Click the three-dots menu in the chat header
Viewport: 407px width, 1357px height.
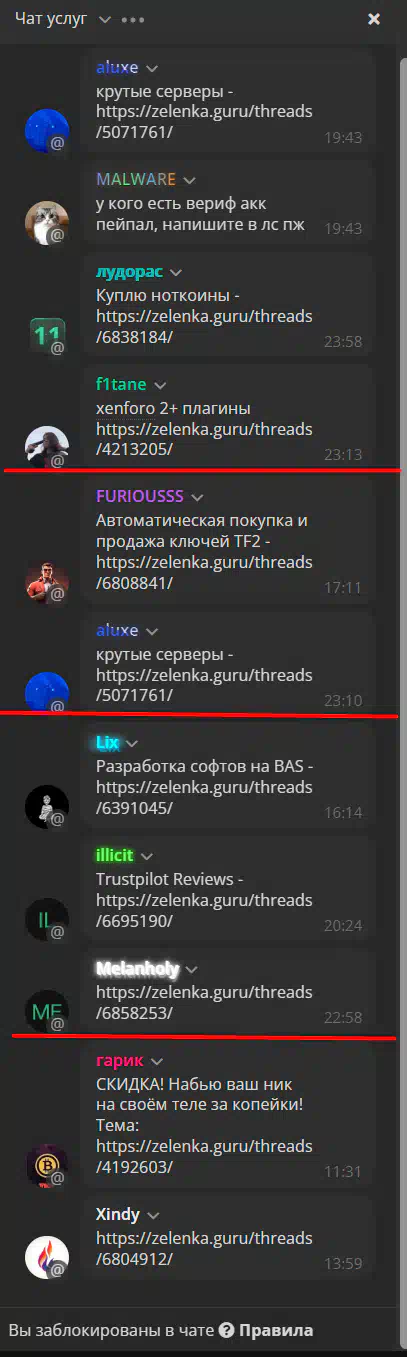point(132,19)
